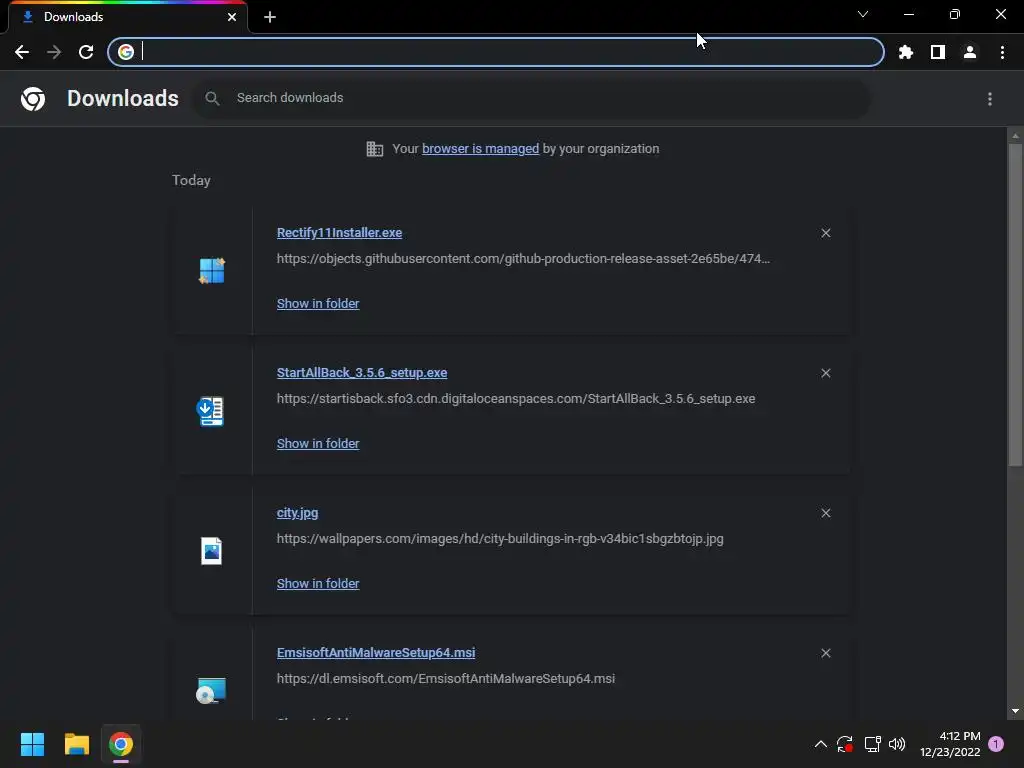
Task: Select the Downloads tab
Action: point(128,17)
